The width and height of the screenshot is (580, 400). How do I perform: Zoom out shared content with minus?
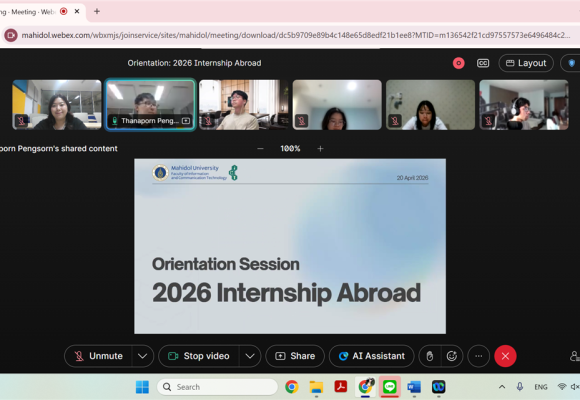[260, 149]
